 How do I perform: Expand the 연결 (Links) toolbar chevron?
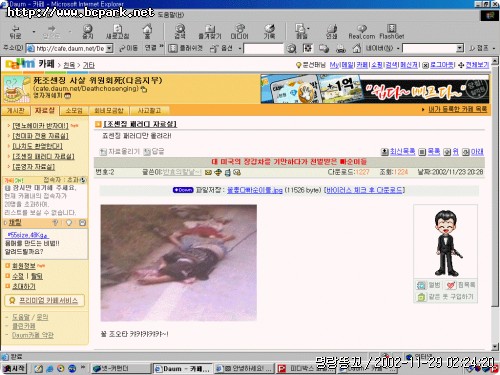click(161, 47)
